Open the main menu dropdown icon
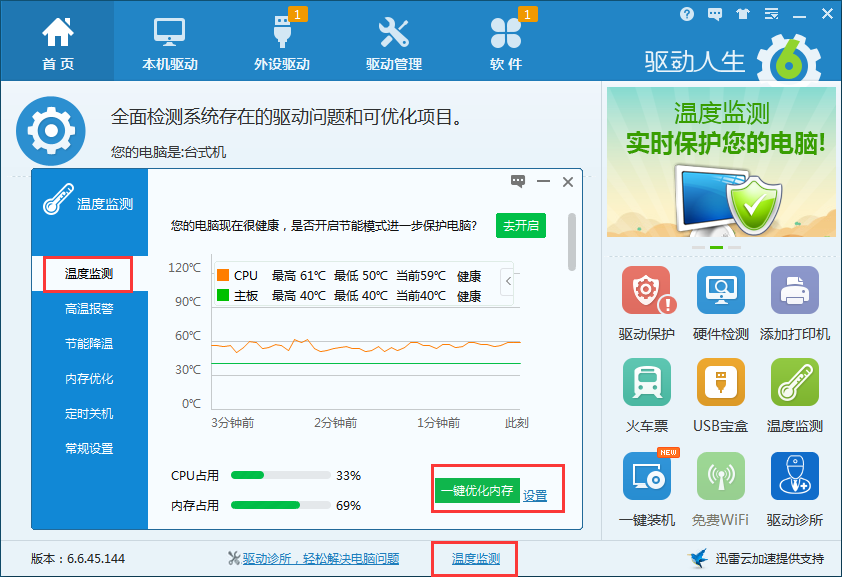 (772, 14)
